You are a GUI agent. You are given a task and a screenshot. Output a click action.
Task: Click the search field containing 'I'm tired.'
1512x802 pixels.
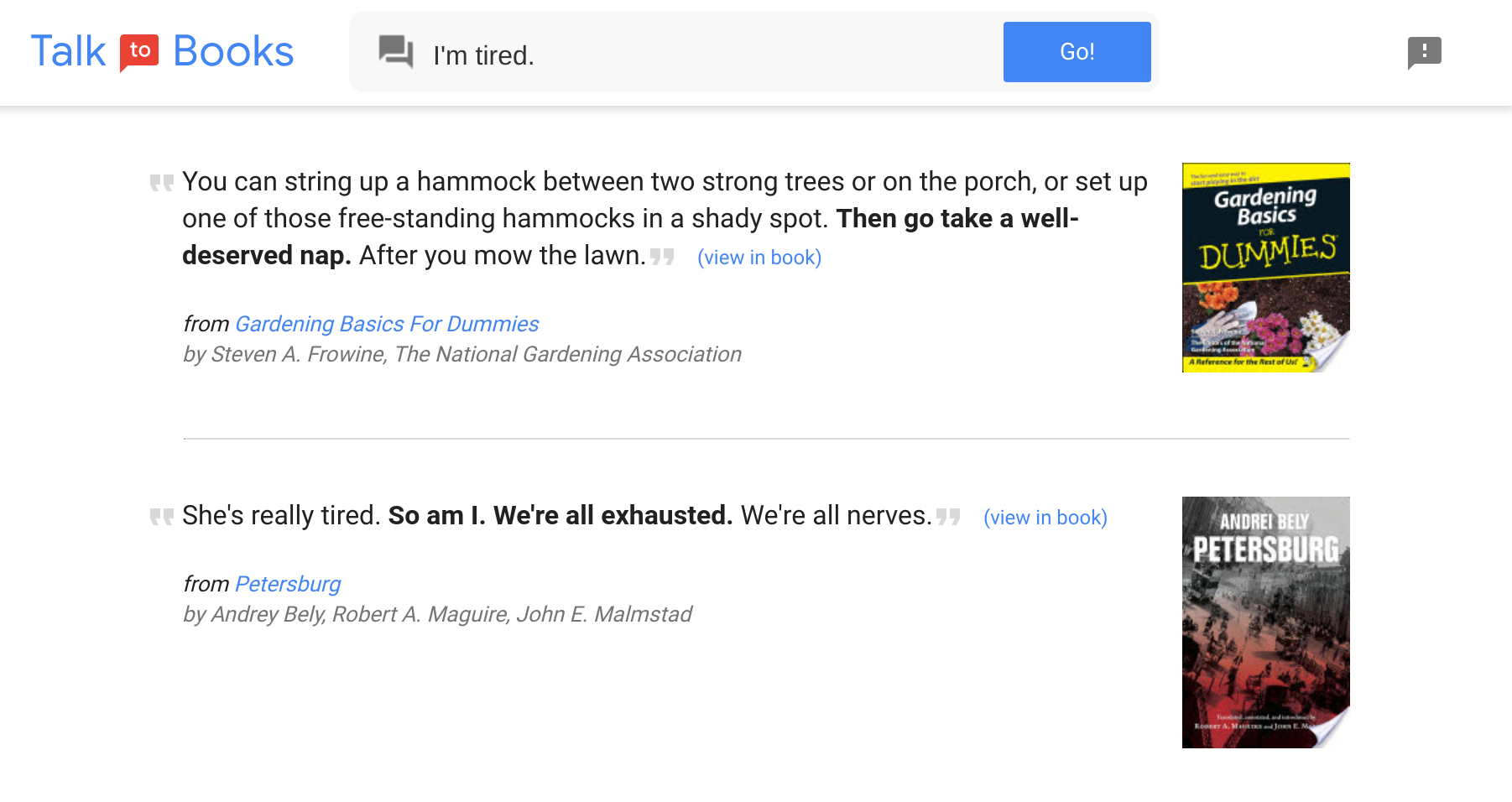[x=671, y=52]
